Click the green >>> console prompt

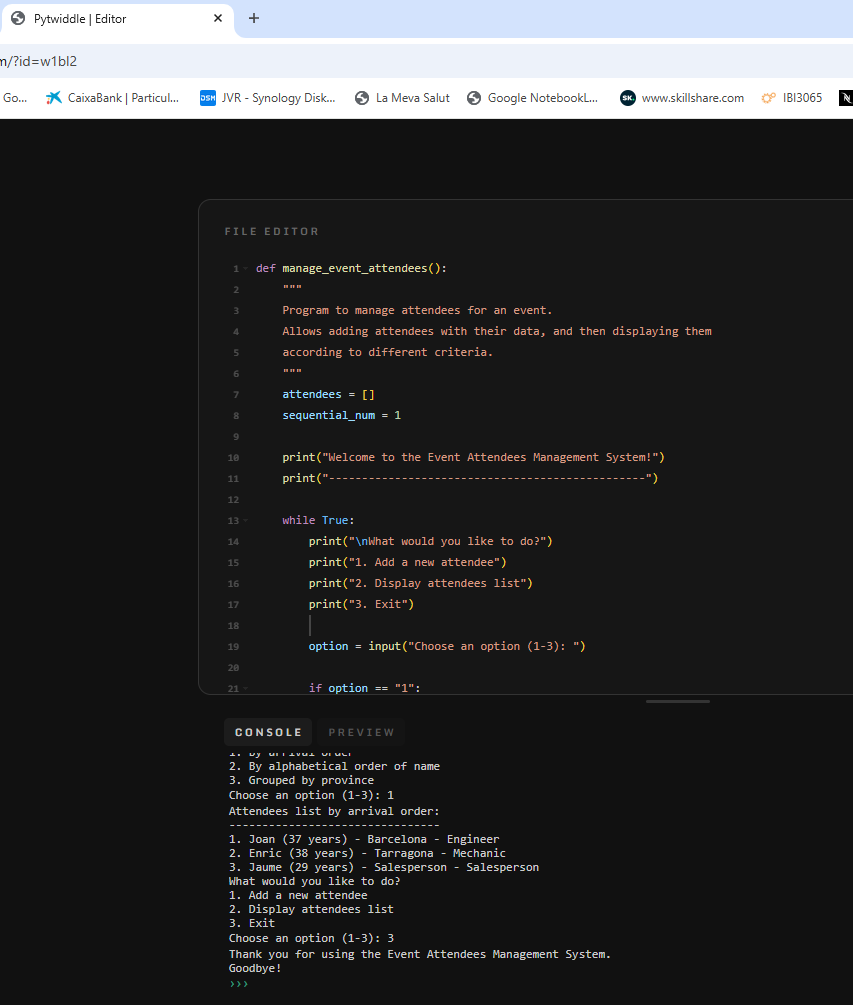(238, 984)
